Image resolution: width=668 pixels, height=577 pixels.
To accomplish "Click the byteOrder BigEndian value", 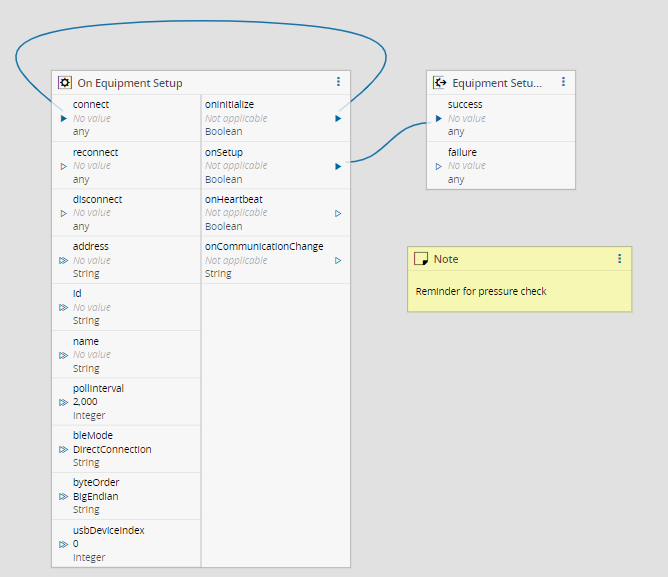I will 96,496.
